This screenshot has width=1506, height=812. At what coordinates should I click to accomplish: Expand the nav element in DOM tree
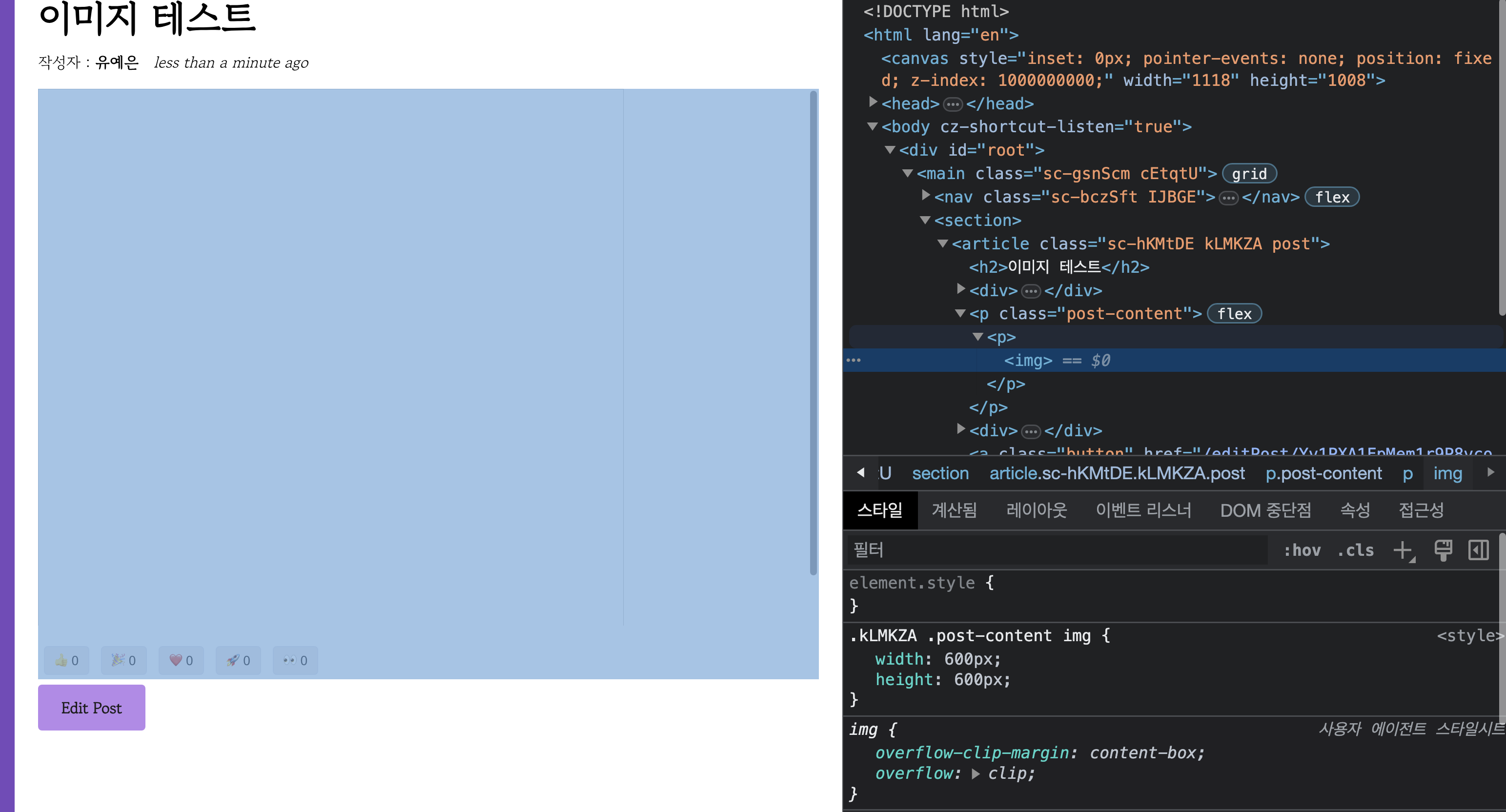click(x=925, y=196)
